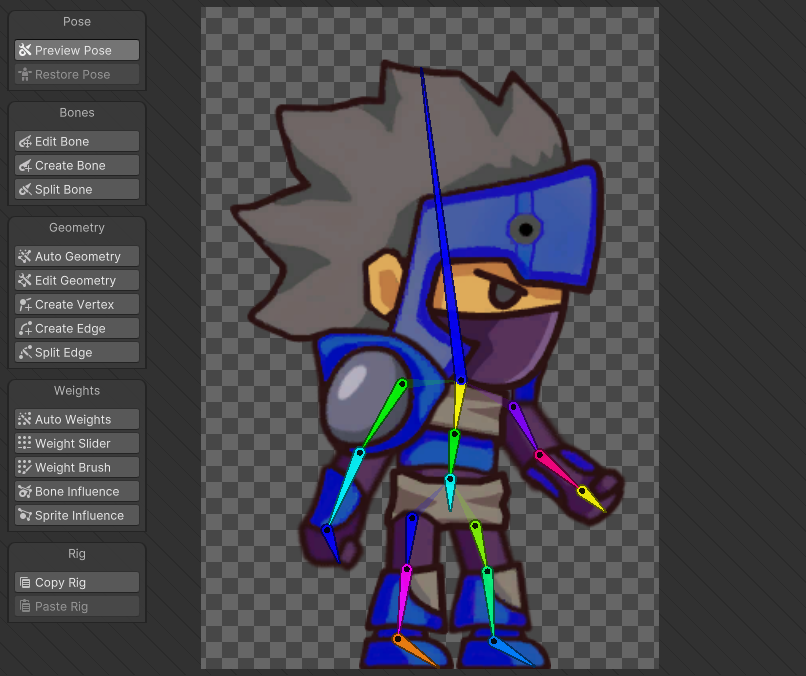Click the orange foot bone
The width and height of the screenshot is (806, 676).
point(417,652)
